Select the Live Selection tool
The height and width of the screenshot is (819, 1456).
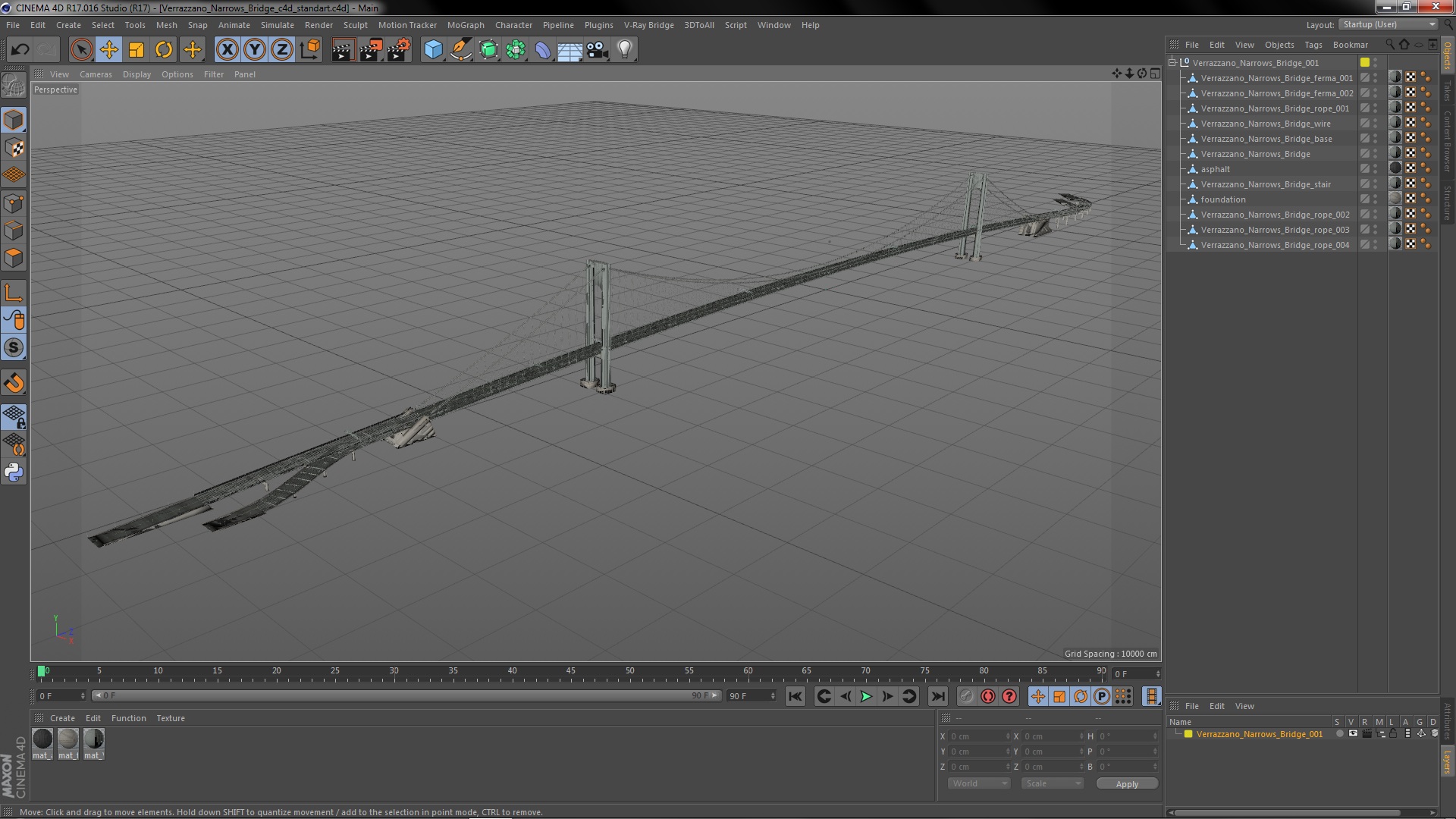[81, 50]
